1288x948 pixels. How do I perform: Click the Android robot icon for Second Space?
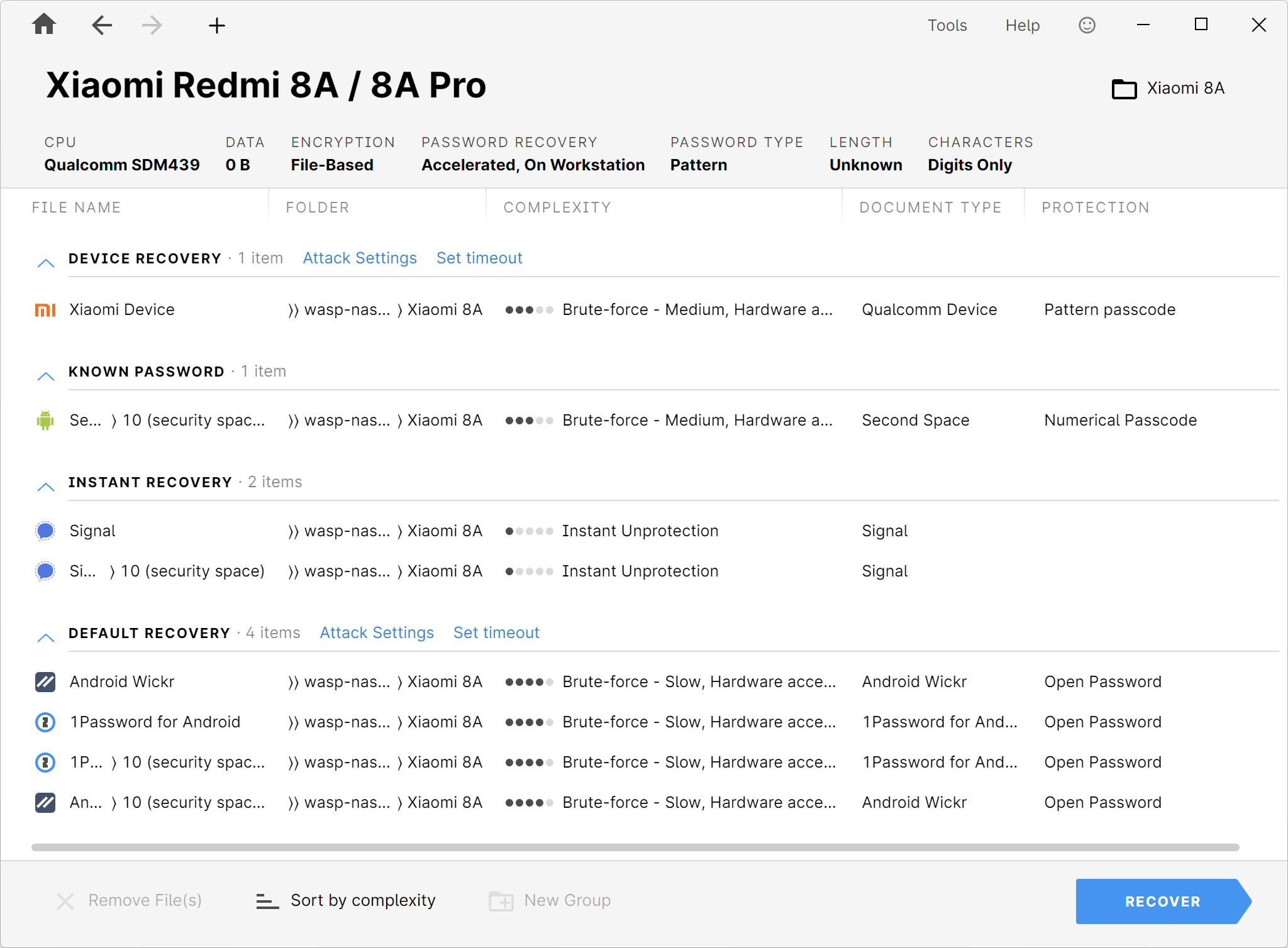45,421
